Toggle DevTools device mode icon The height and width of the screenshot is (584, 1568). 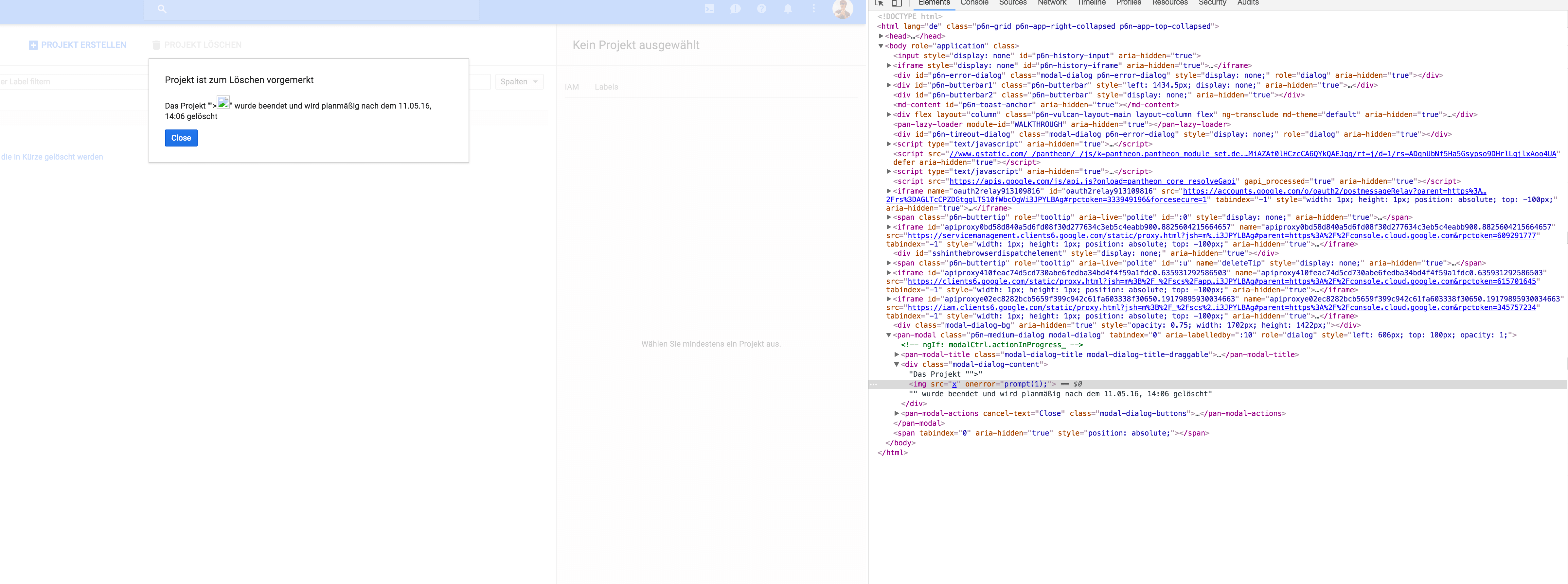(x=897, y=3)
